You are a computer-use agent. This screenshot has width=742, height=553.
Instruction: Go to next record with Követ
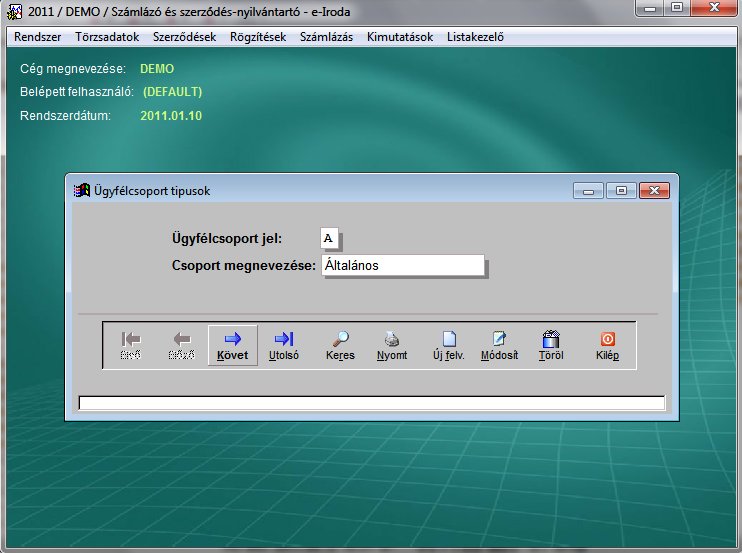pyautogui.click(x=232, y=345)
